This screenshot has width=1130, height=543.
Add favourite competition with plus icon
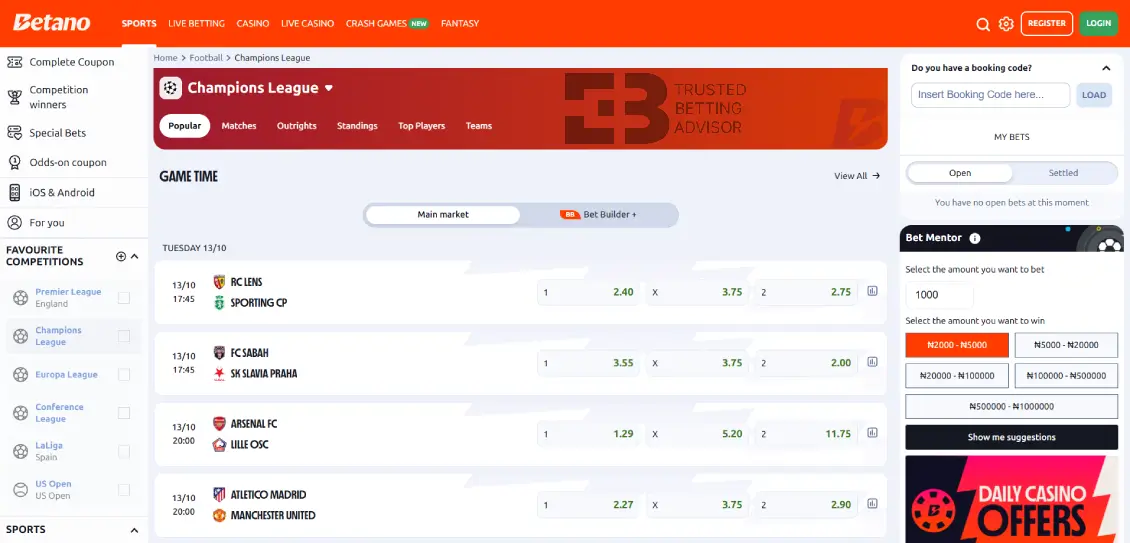point(121,256)
